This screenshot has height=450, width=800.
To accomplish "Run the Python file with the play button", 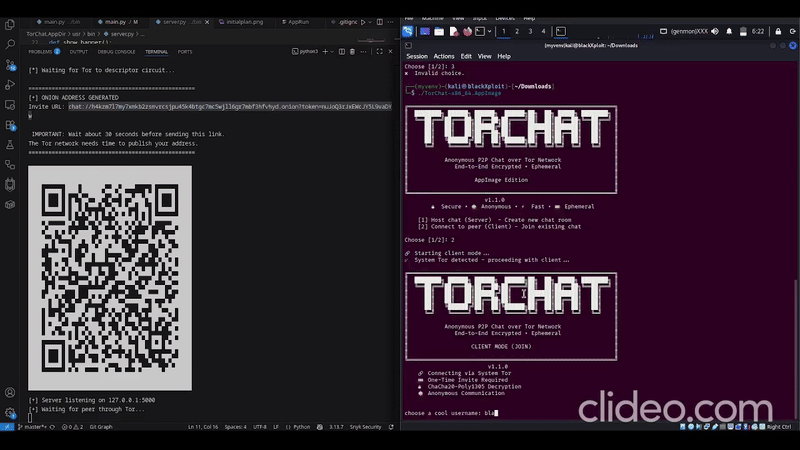I will point(363,22).
